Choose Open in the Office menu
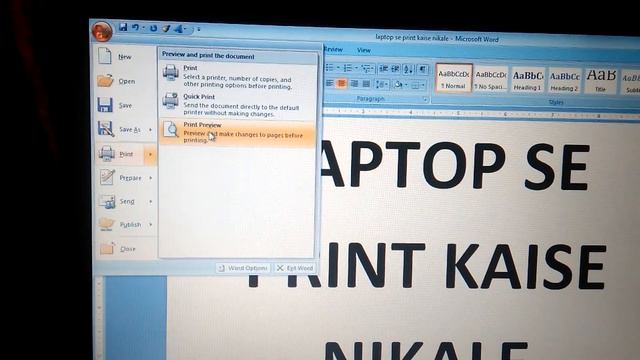This screenshot has width=640, height=360. pyautogui.click(x=125, y=81)
